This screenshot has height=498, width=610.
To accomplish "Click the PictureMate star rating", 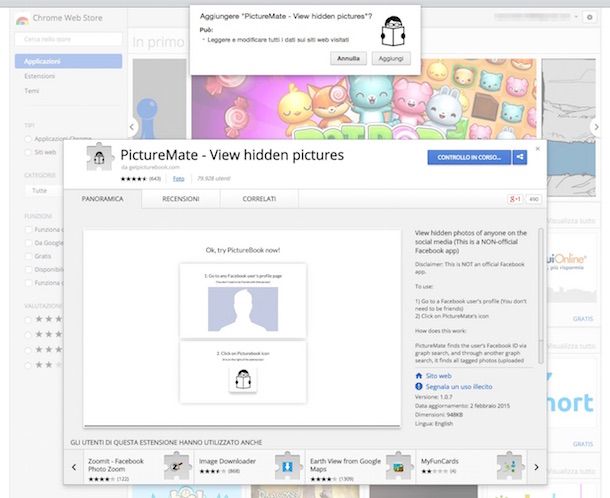I will click(x=134, y=179).
